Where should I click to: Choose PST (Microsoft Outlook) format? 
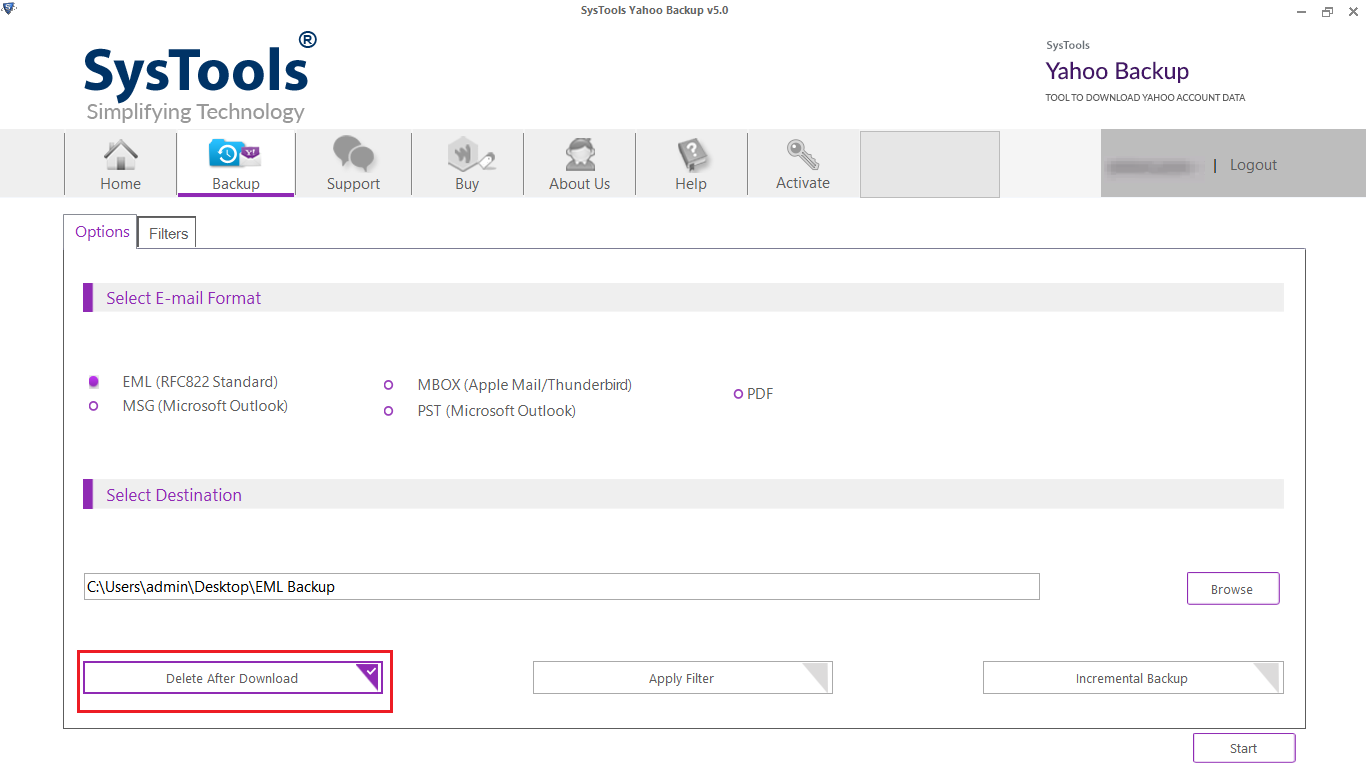[x=480, y=411]
